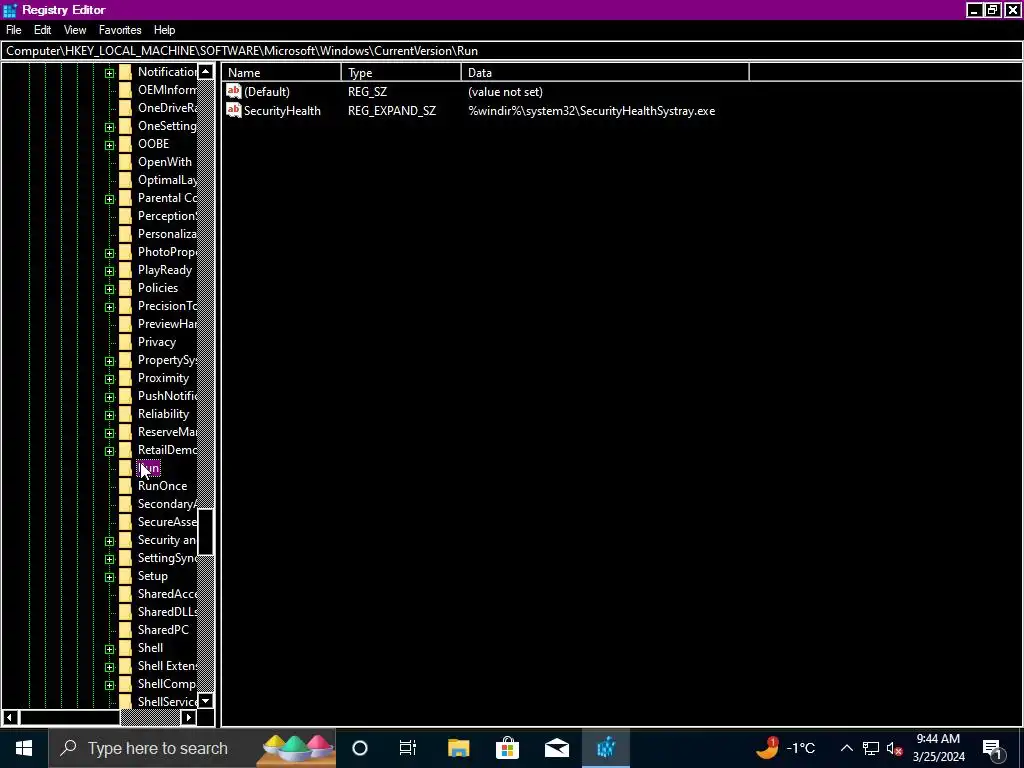Screen dimensions: 1024x768
Task: Open Mail from the taskbar
Action: tap(557, 748)
